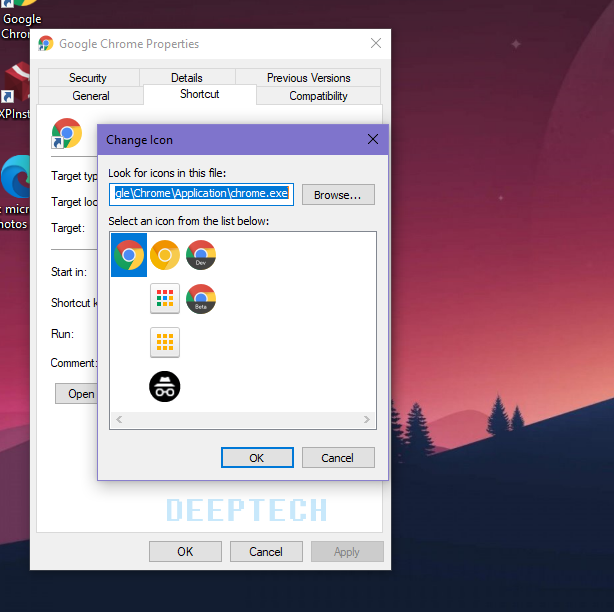Image resolution: width=614 pixels, height=612 pixels.
Task: Select the red XPInst desktop shortcut
Action: [x=16, y=82]
